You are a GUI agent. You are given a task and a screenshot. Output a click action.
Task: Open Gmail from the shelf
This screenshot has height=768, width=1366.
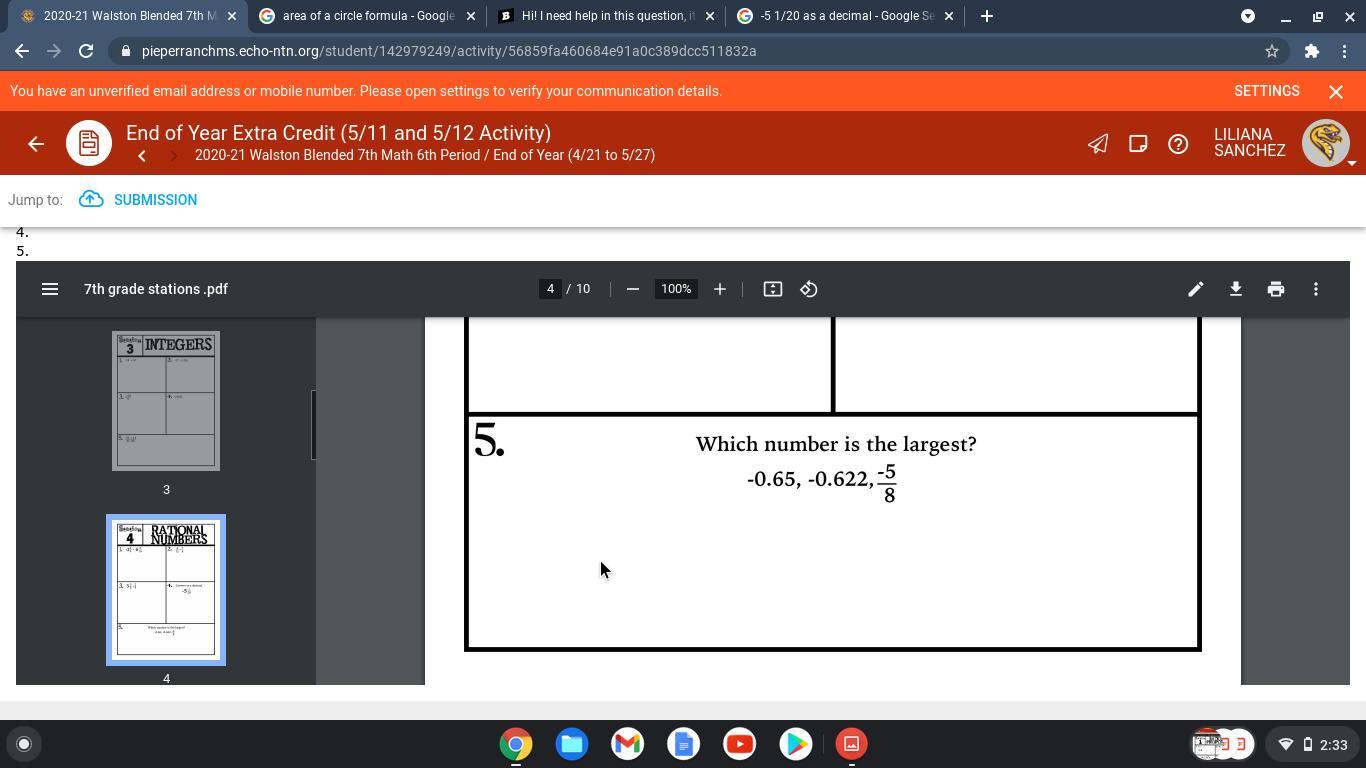coord(628,744)
